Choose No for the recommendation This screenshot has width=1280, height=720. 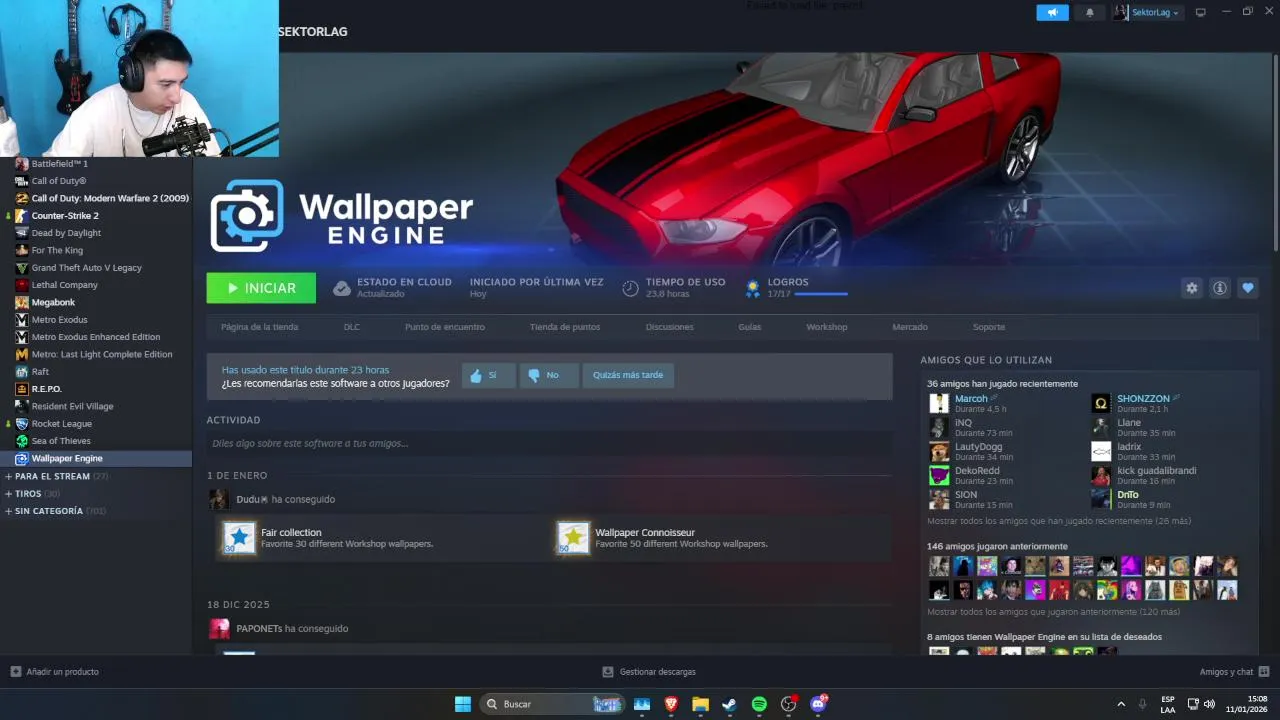pos(549,375)
